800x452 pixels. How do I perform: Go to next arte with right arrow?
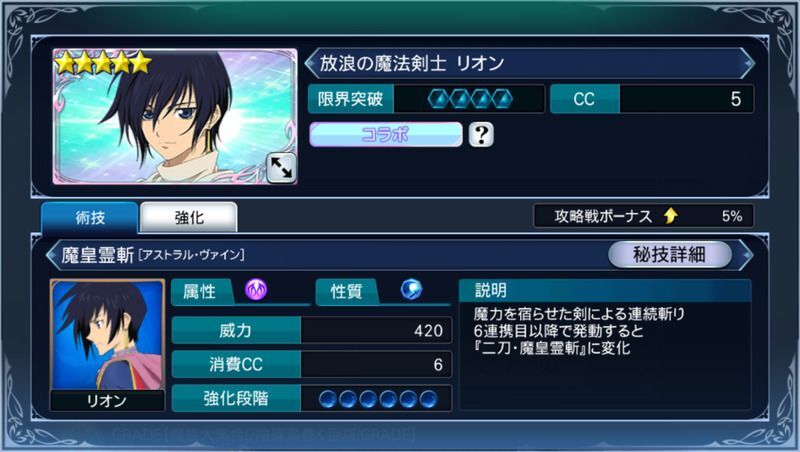point(746,254)
